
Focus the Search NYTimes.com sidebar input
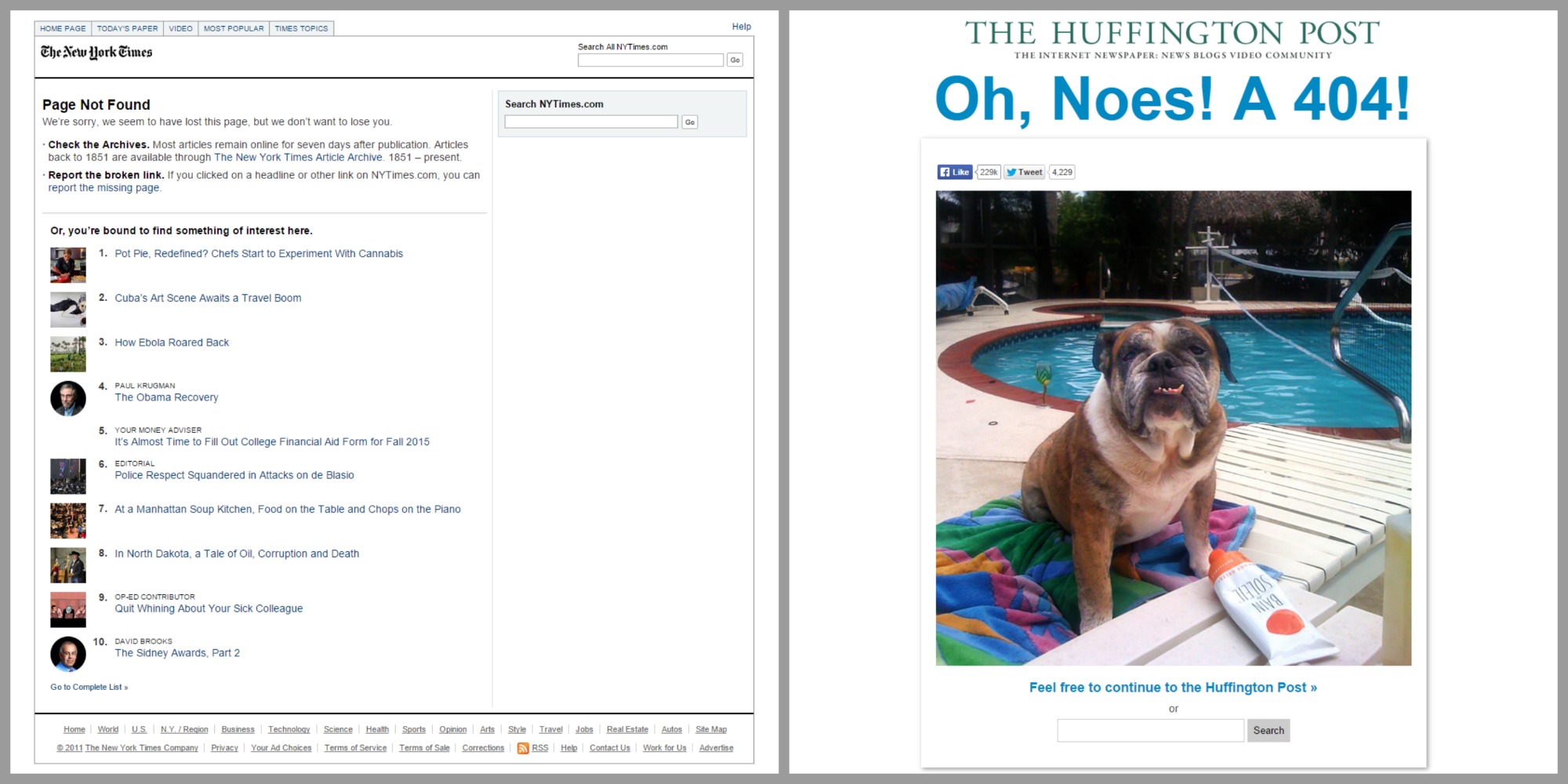[591, 122]
